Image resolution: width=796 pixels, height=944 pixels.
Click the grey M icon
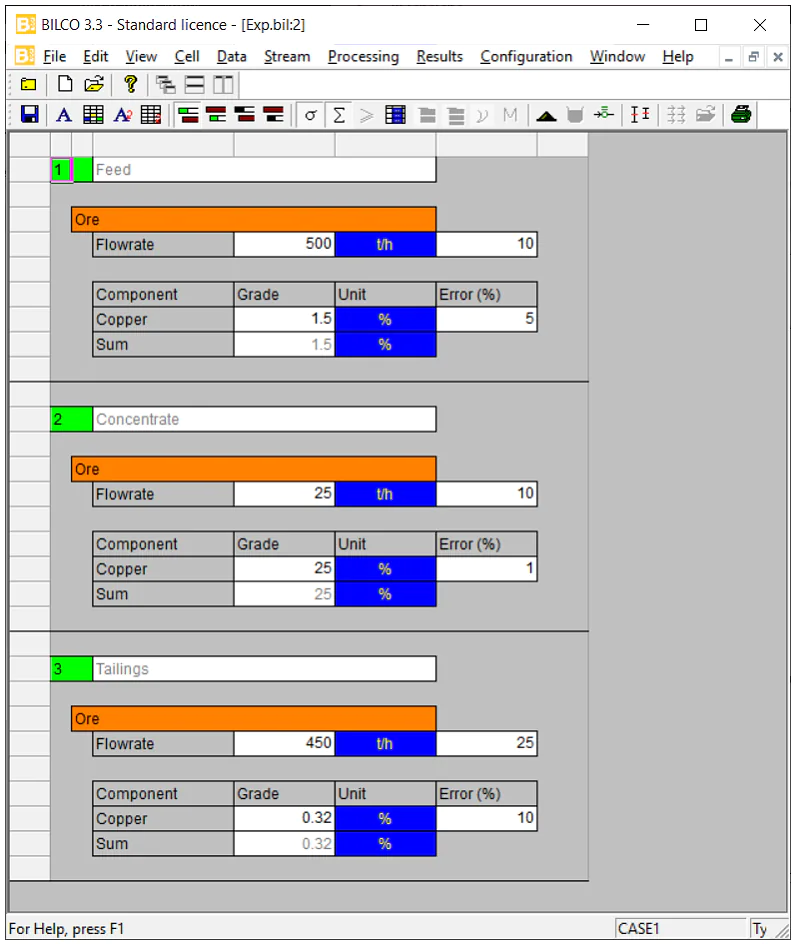tap(510, 114)
